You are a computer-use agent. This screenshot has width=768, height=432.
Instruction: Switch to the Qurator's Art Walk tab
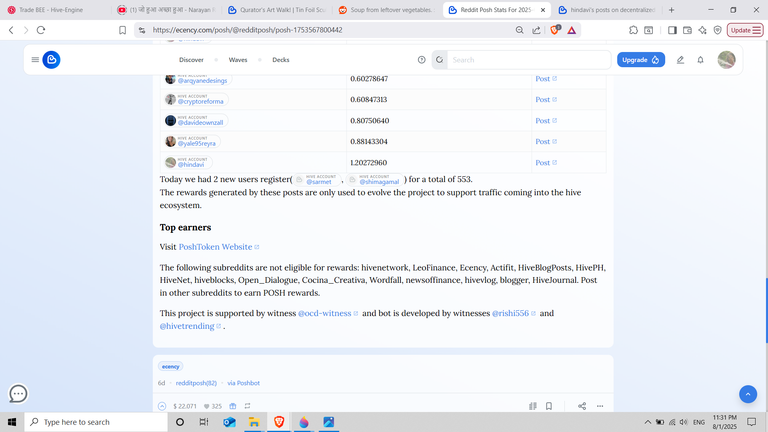pos(278,10)
